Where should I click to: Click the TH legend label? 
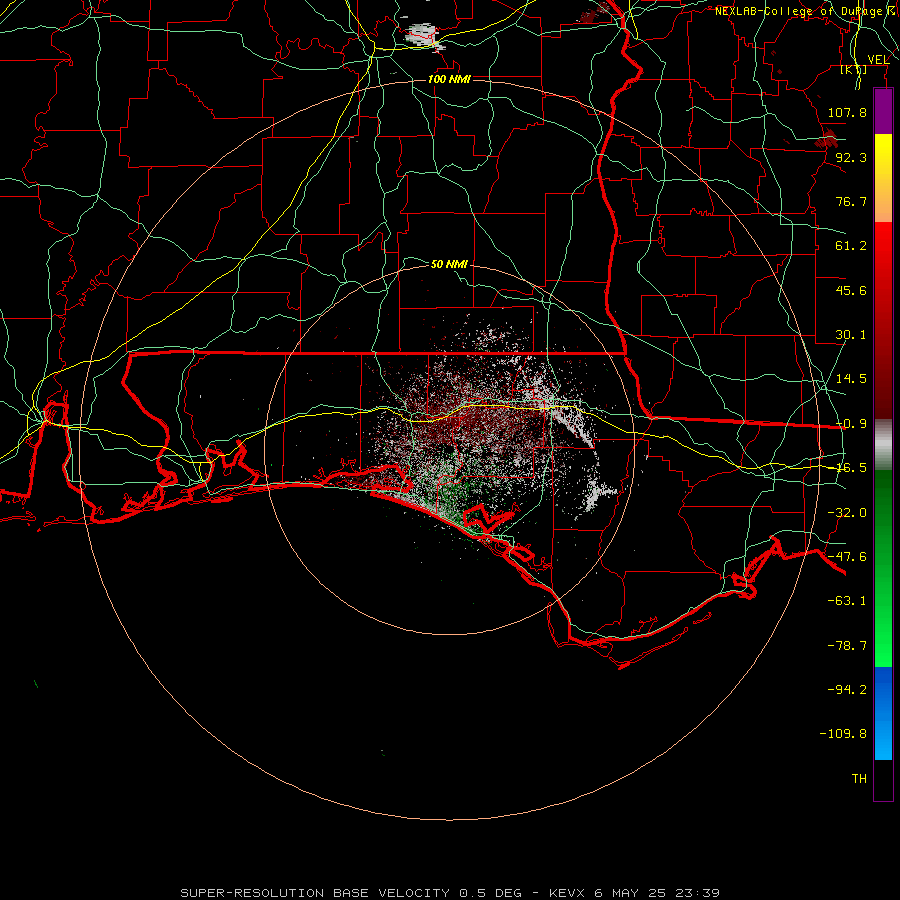click(859, 779)
